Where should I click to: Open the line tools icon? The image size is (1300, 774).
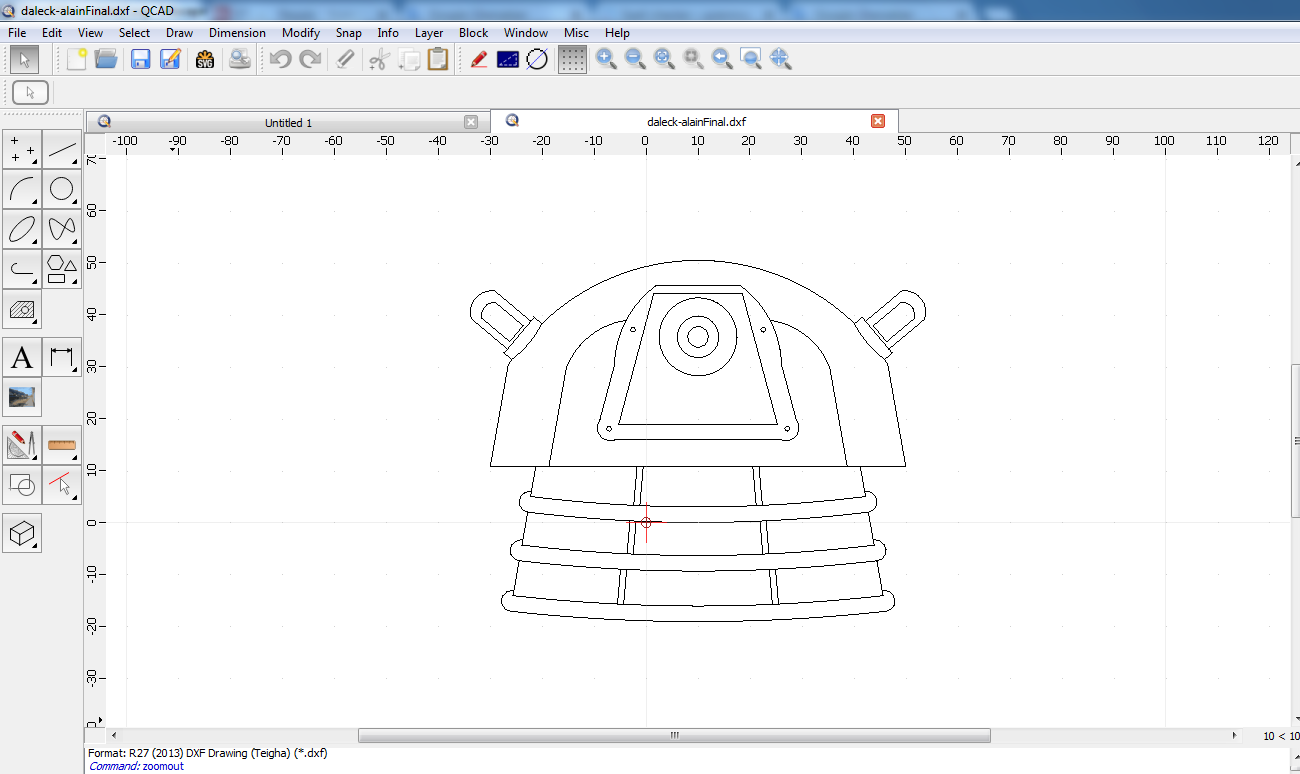(62, 151)
